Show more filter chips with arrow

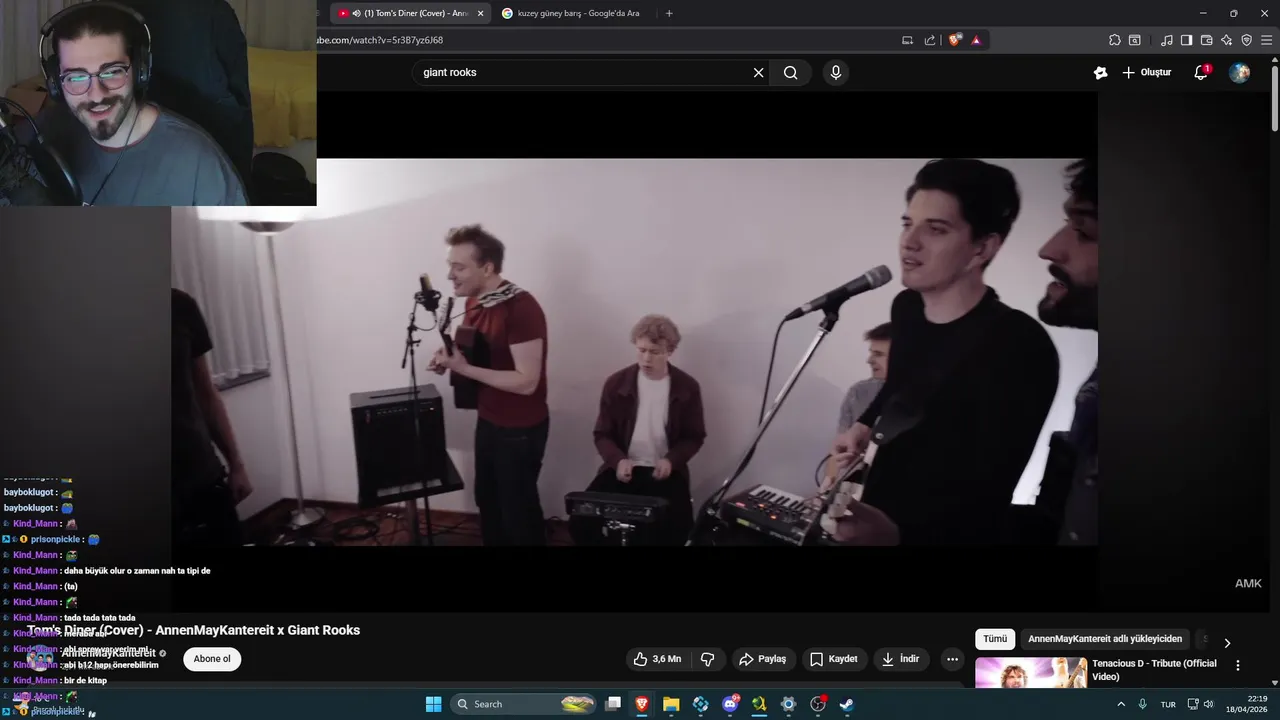click(1227, 643)
